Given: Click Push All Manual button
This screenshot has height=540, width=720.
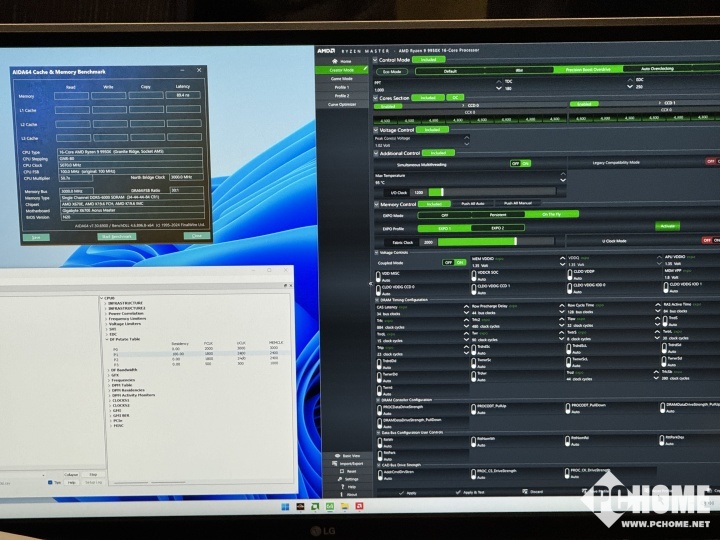Looking at the screenshot, I should tap(518, 203).
